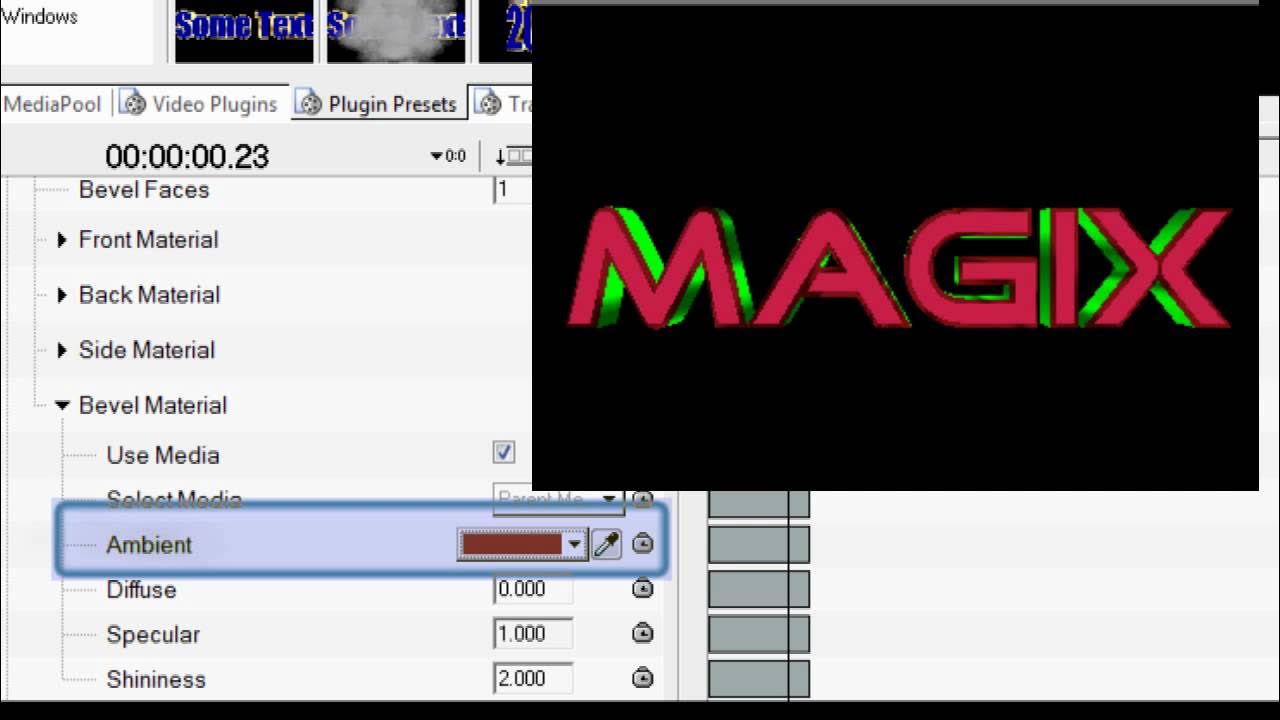Click the Windows entry in the top list
Image resolution: width=1280 pixels, height=720 pixels.
coord(39,16)
